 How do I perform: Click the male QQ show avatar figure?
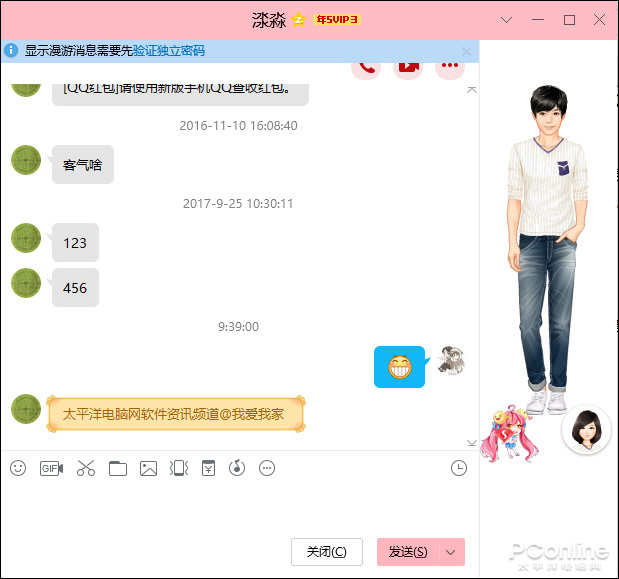point(548,249)
